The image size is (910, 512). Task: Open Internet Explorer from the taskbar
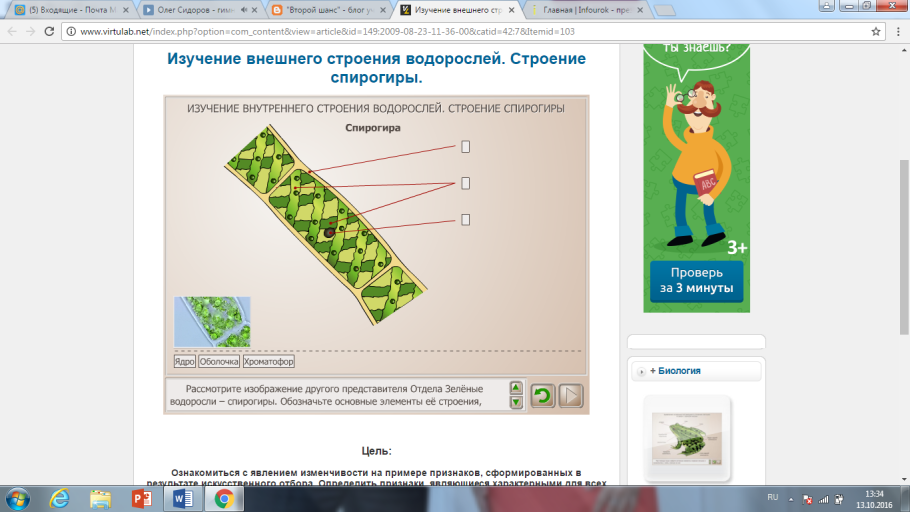[x=58, y=497]
